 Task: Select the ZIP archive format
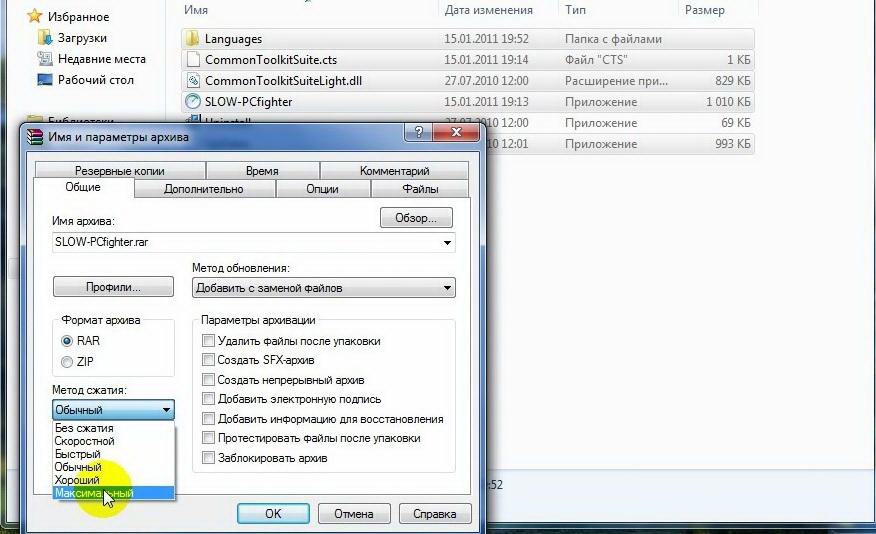67,362
